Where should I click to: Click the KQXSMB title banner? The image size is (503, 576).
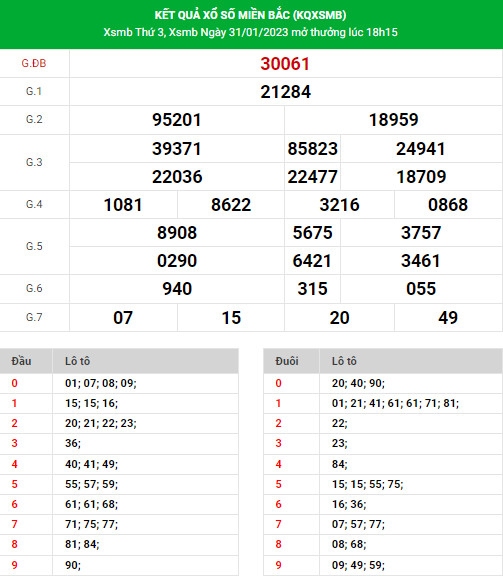[x=250, y=15]
